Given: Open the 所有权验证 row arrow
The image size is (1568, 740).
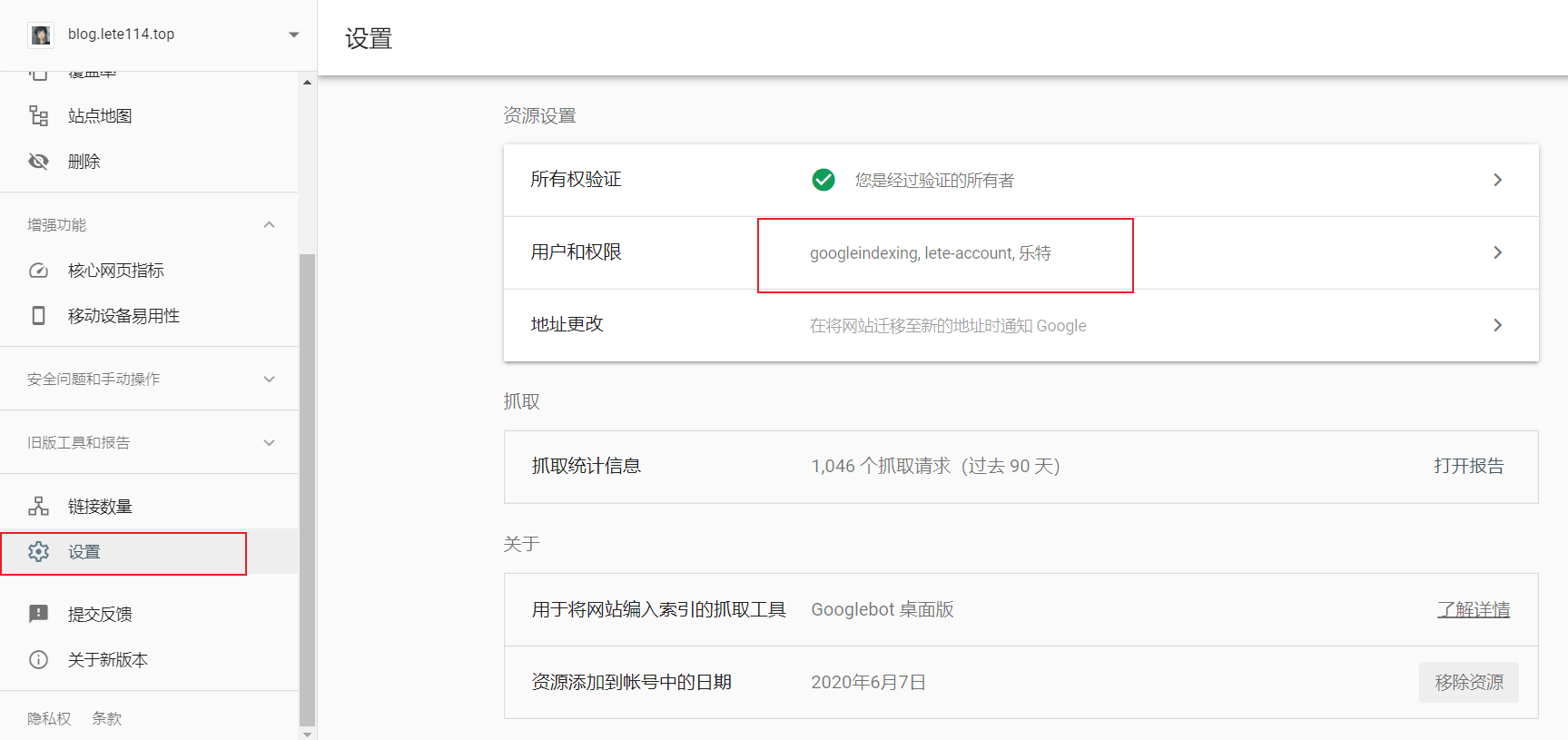Looking at the screenshot, I should (x=1497, y=180).
